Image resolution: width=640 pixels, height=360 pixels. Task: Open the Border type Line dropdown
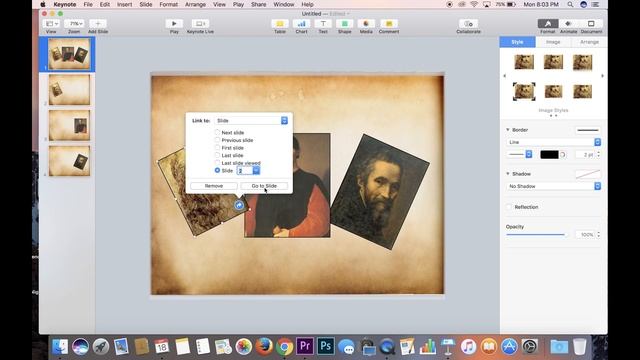pos(553,142)
